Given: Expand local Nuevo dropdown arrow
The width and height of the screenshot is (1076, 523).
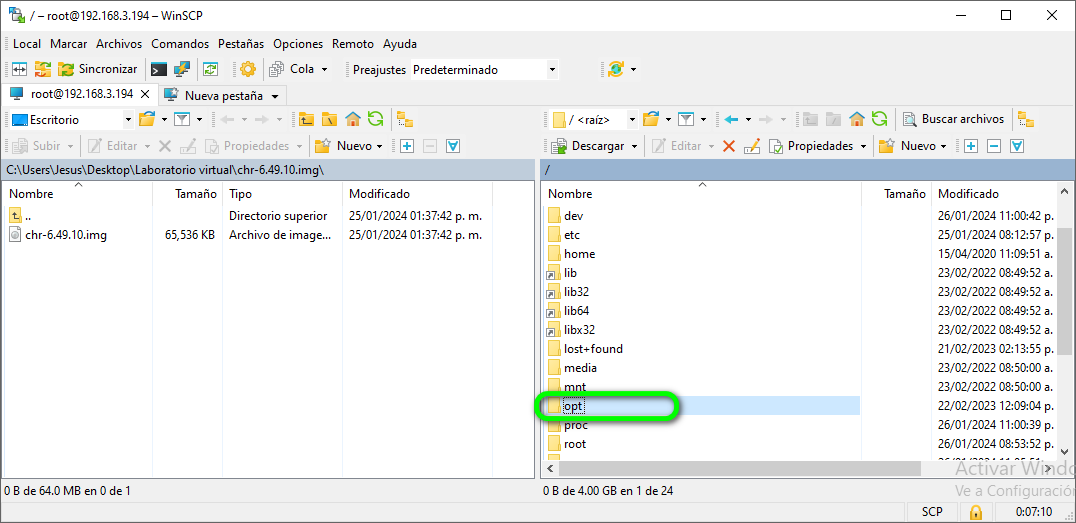Looking at the screenshot, I should click(379, 146).
